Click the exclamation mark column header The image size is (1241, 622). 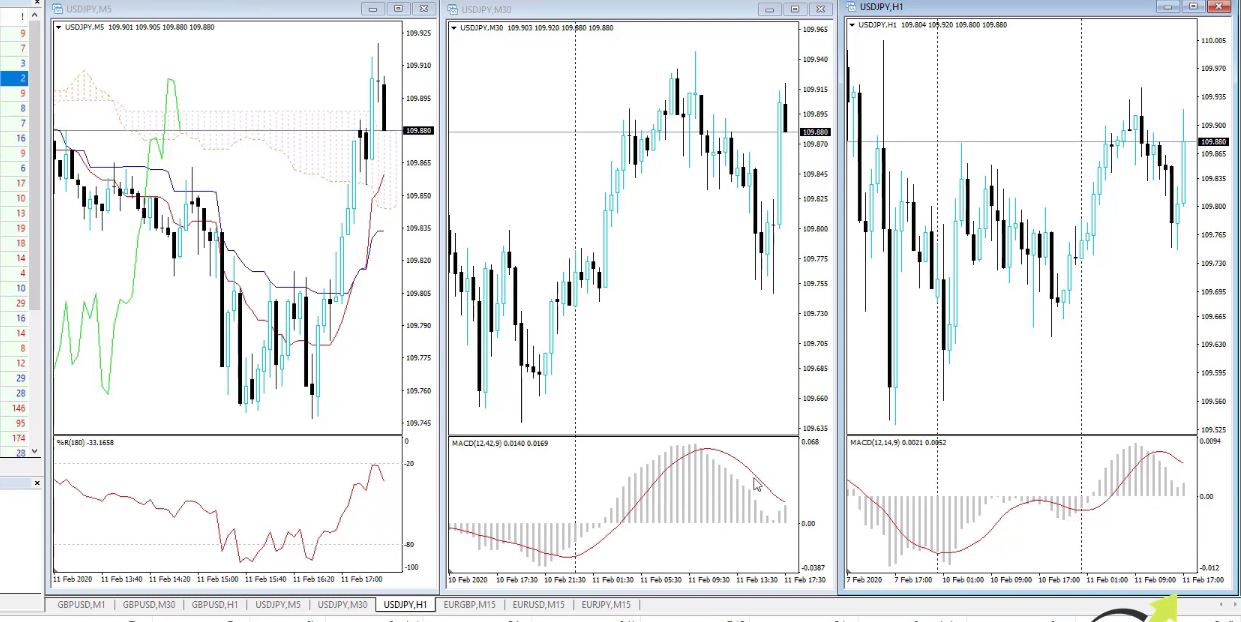coord(22,17)
